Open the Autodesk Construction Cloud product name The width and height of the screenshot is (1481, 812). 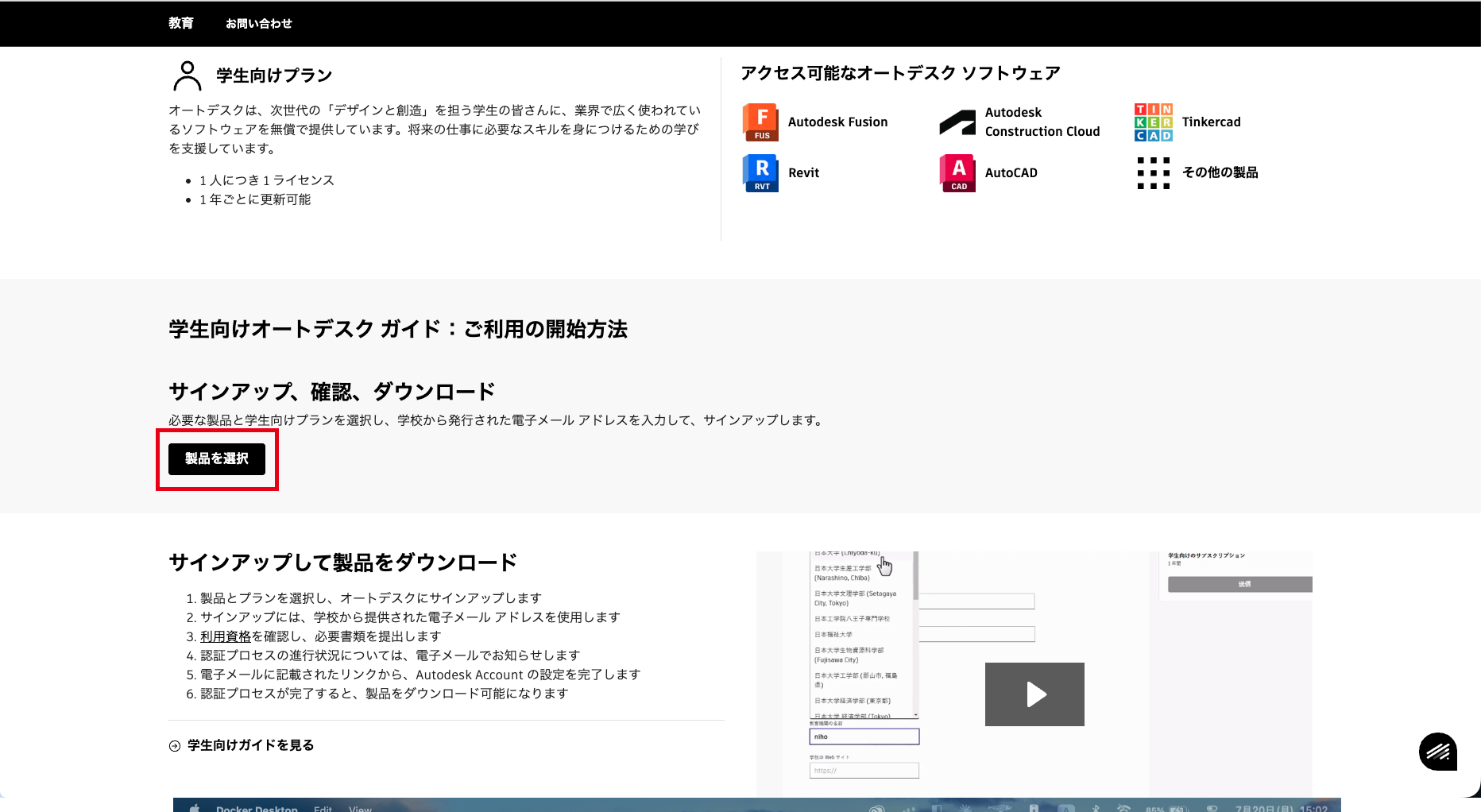(1042, 122)
